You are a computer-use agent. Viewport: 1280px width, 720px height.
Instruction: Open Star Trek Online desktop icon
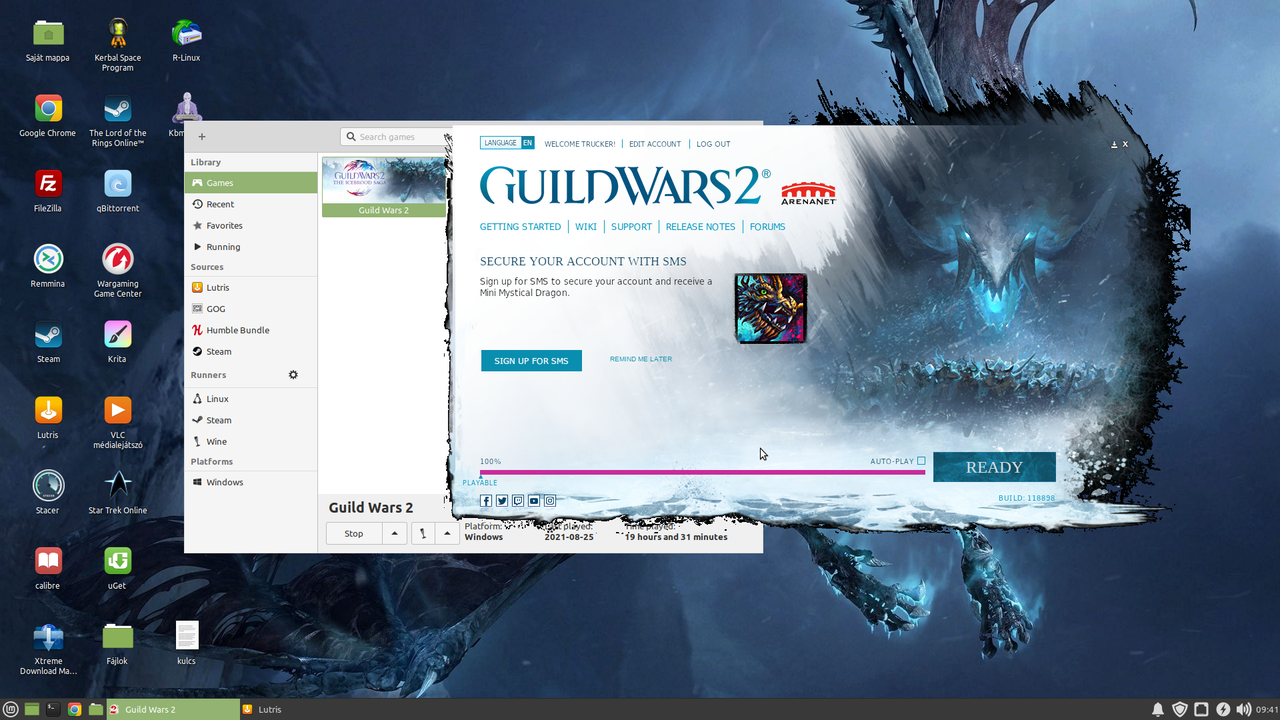coord(118,491)
